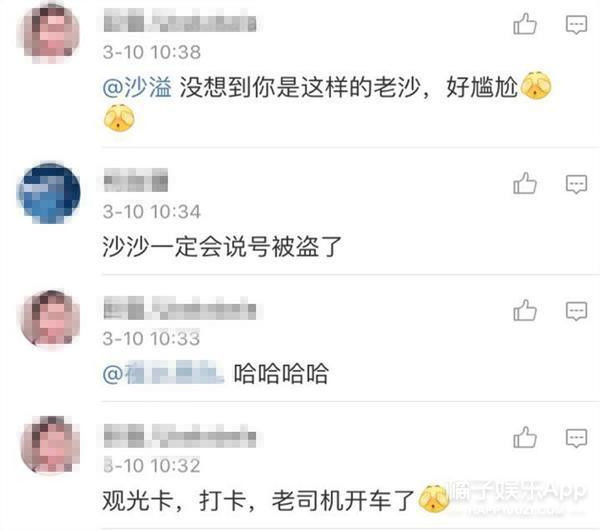This screenshot has width=600, height=531.
Task: Open avatar of the 10:32 commenter
Action: pyautogui.click(x=49, y=445)
